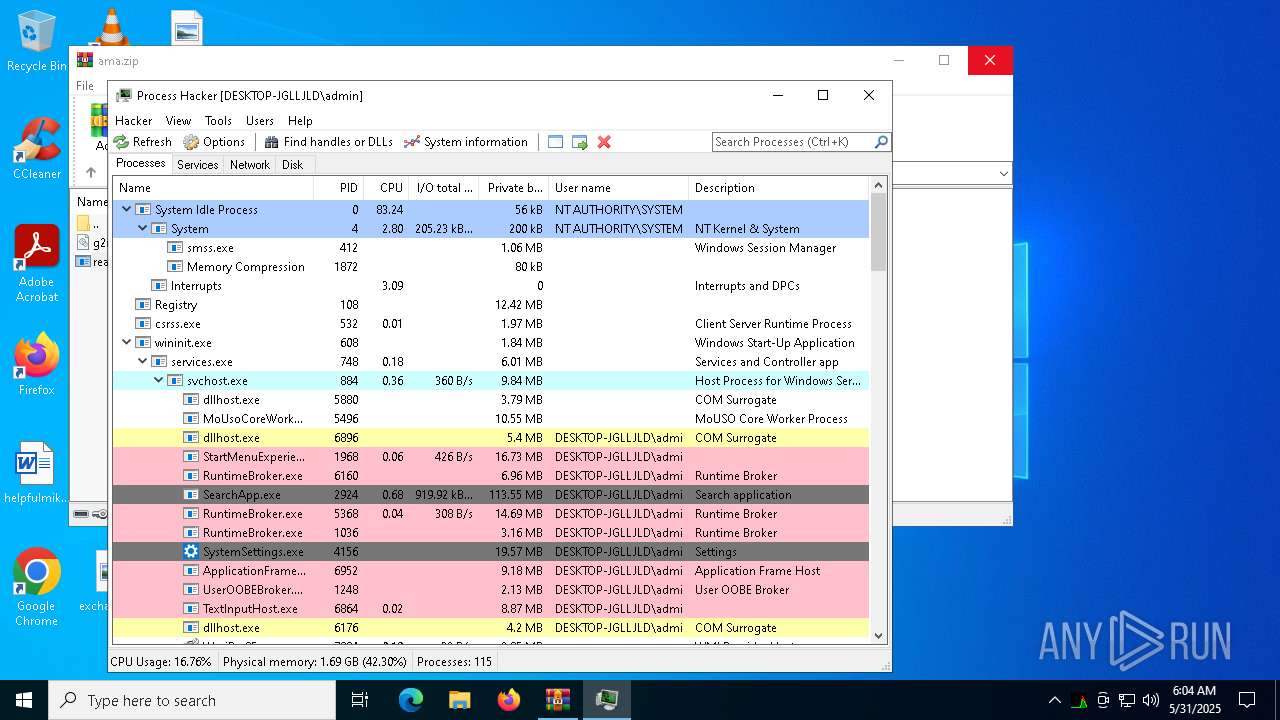Click the SystemSettings.exe gear icon
This screenshot has width=1280, height=720.
click(191, 552)
